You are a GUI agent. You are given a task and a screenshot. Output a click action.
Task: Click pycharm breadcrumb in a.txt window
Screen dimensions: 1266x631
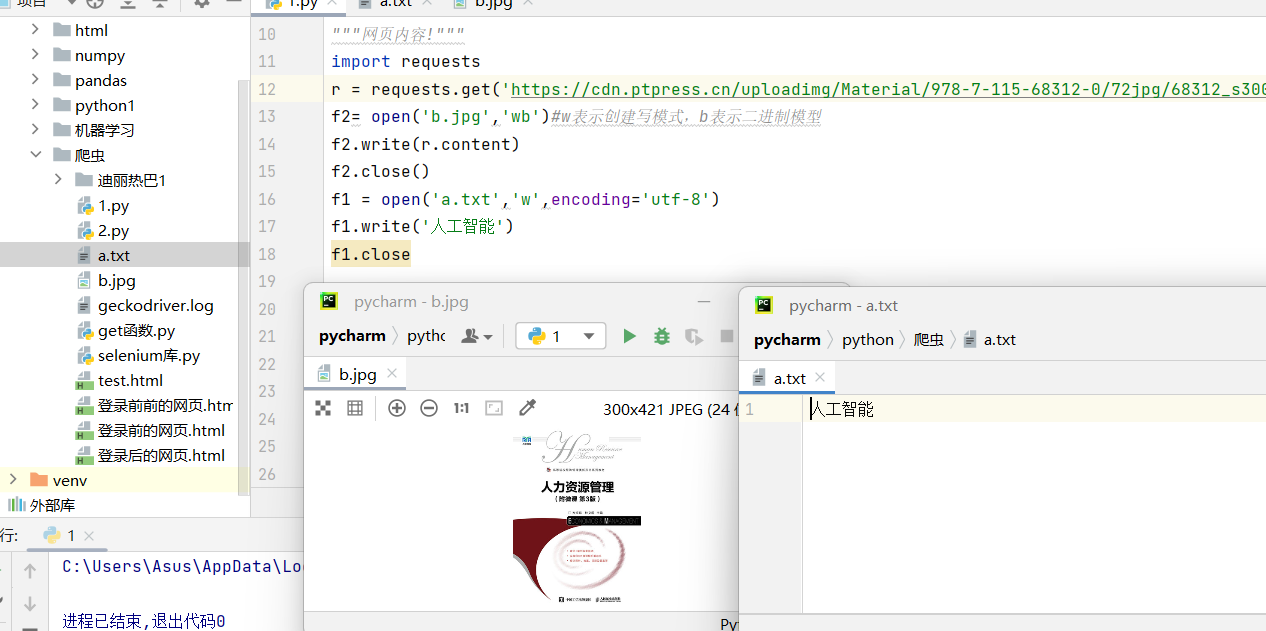pyautogui.click(x=787, y=339)
